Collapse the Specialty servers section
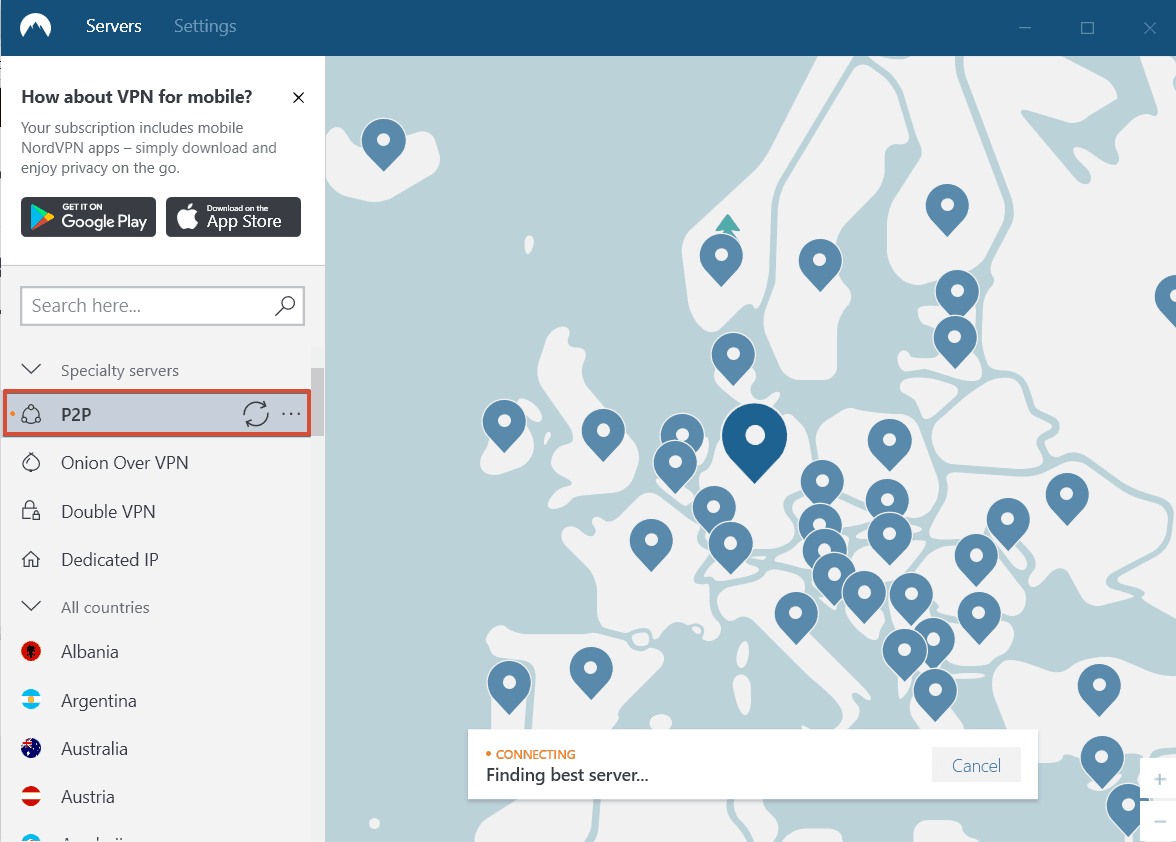The width and height of the screenshot is (1176, 842). point(31,370)
